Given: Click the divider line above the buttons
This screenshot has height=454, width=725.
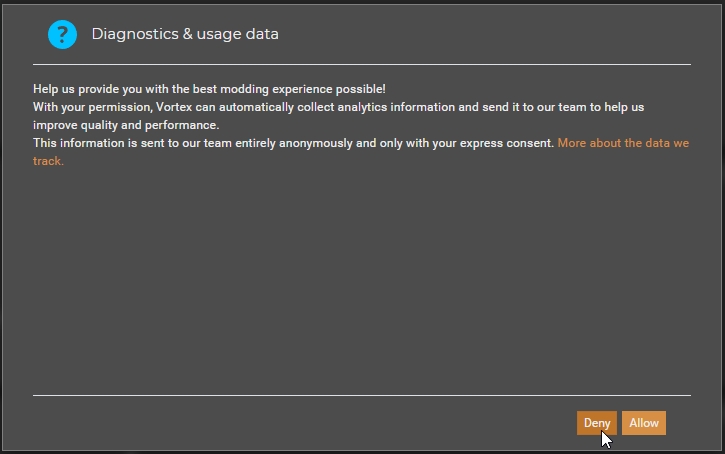Looking at the screenshot, I should tap(361, 395).
